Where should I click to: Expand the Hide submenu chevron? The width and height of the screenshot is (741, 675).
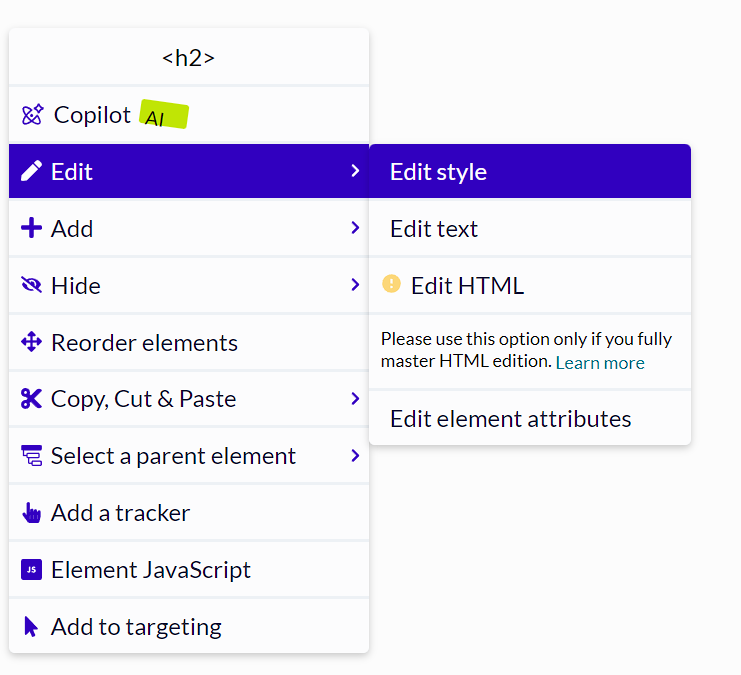(x=355, y=285)
